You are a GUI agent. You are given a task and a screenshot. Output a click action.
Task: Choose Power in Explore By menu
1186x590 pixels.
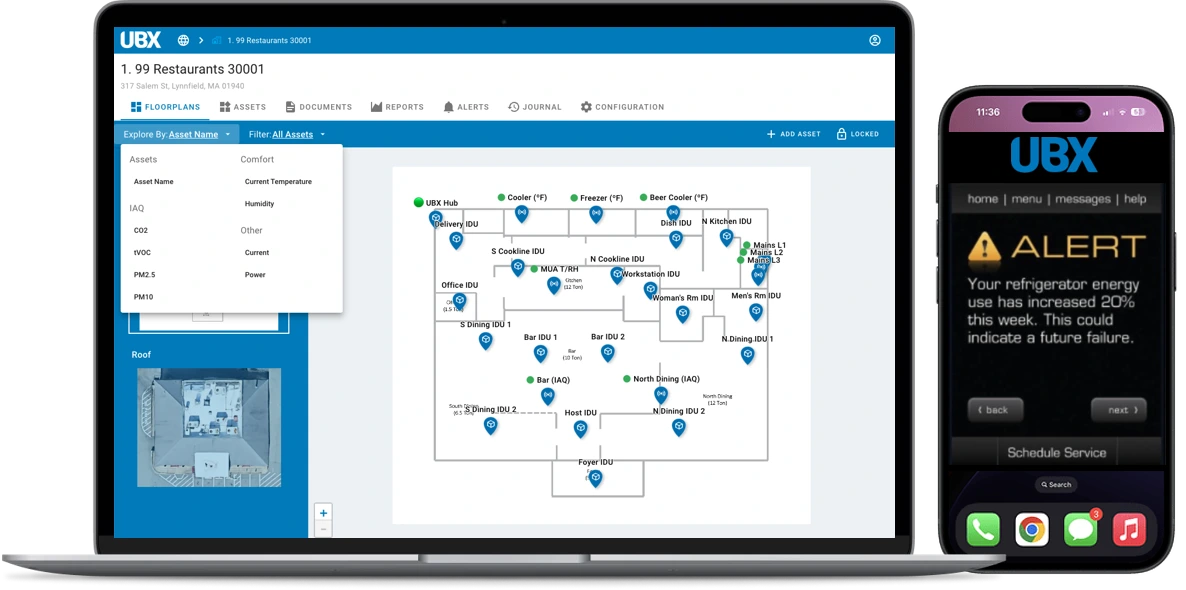[x=255, y=275]
